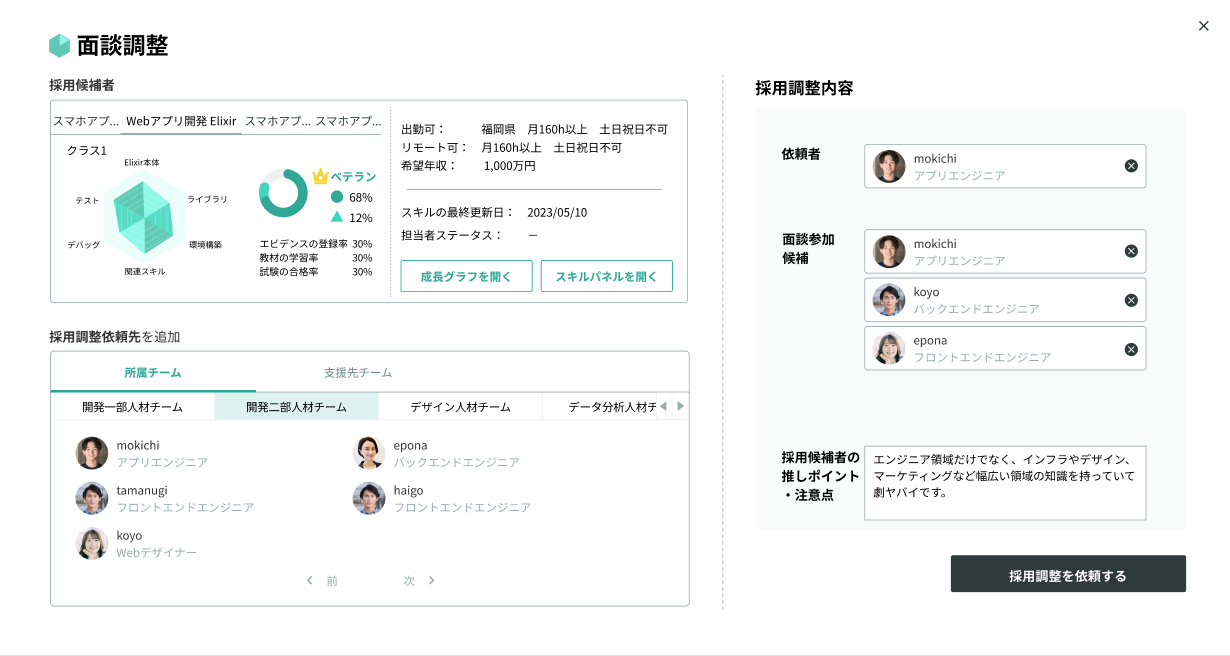Viewport: 1230px width, 656px height.
Task: Remove mokichi from the 依頼者 field
Action: click(1131, 166)
